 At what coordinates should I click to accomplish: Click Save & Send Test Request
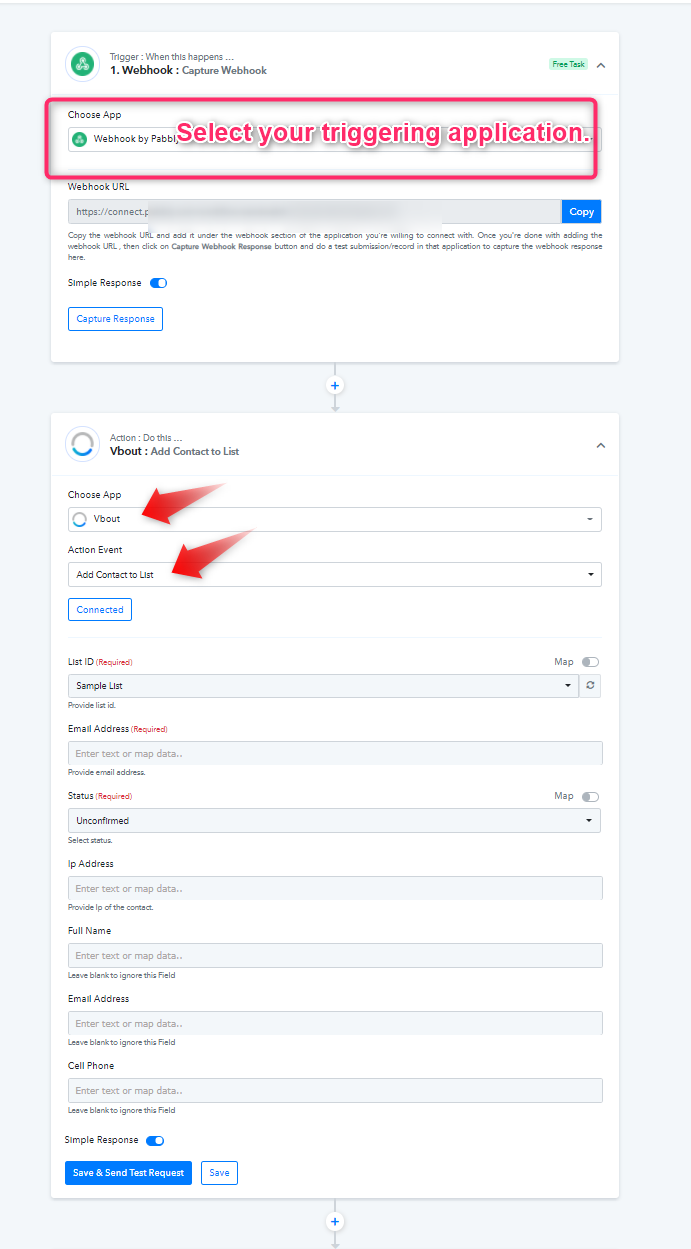[128, 1172]
